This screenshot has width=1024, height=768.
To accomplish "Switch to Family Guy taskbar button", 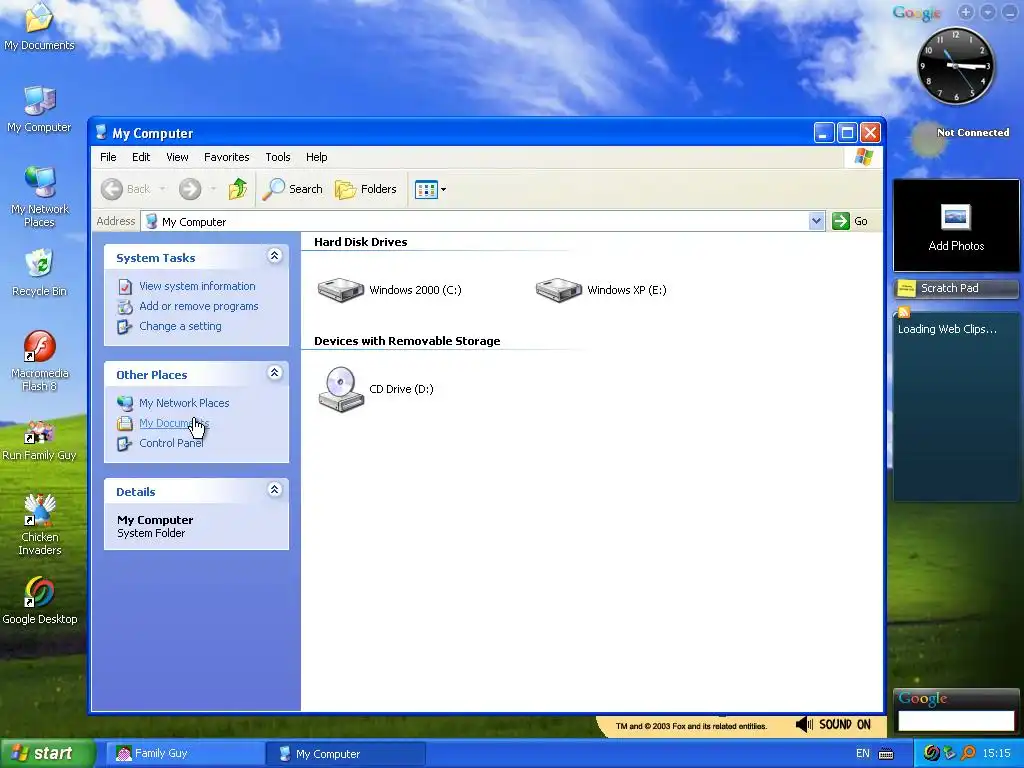I will point(184,754).
